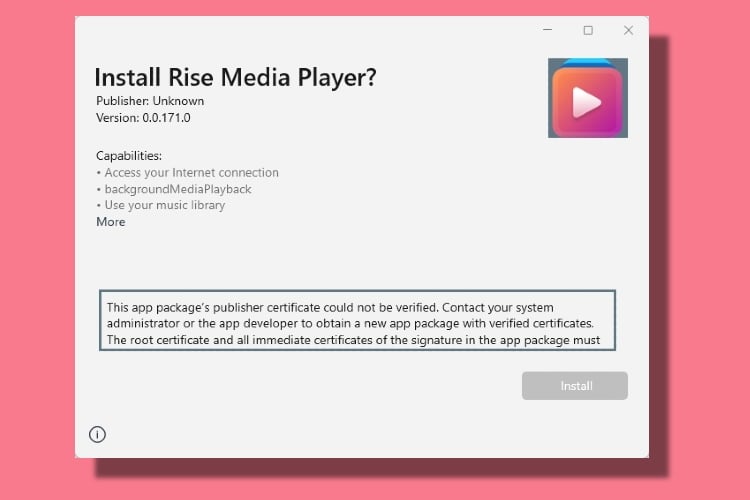The image size is (750, 500).
Task: Select the 'Publisher: Unknown' text
Action: coord(150,101)
